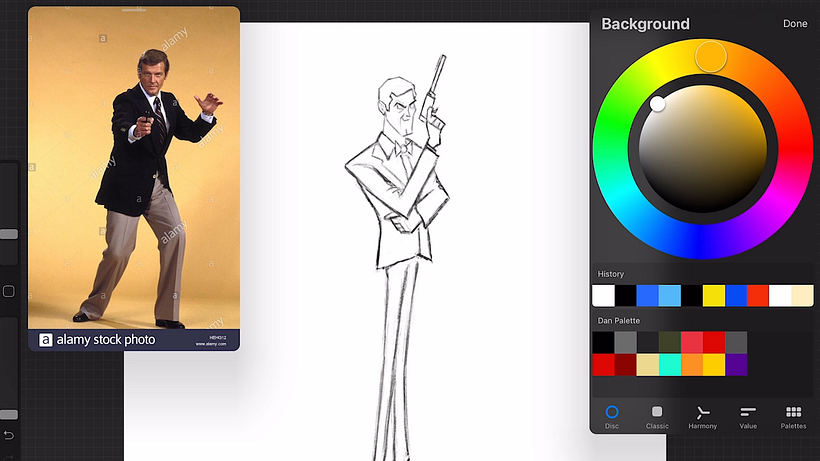820x461 pixels.
Task: Click the brush opacity slider handle
Action: [x=9, y=414]
